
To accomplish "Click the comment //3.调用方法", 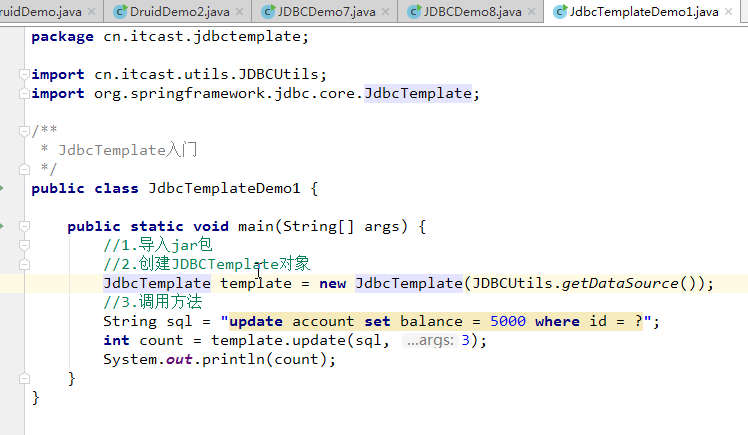I will [153, 302].
